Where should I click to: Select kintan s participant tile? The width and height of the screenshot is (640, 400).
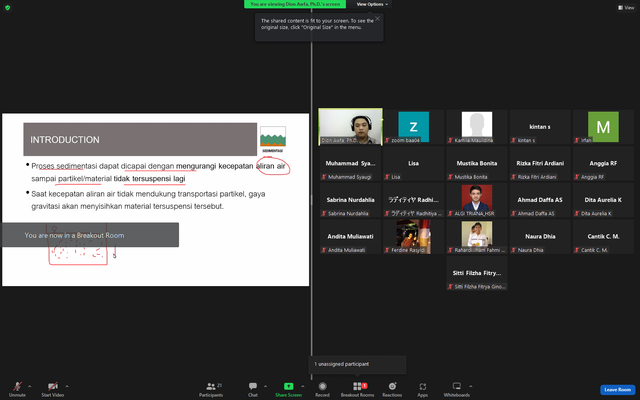click(x=540, y=127)
